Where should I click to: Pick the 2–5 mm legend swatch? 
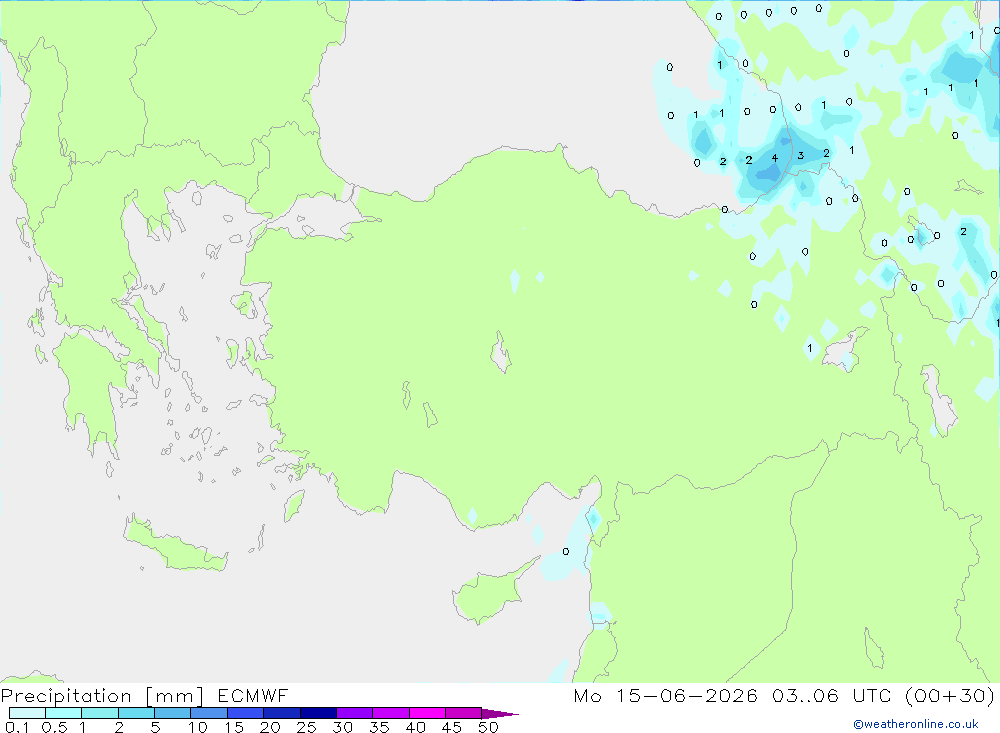pyautogui.click(x=136, y=713)
